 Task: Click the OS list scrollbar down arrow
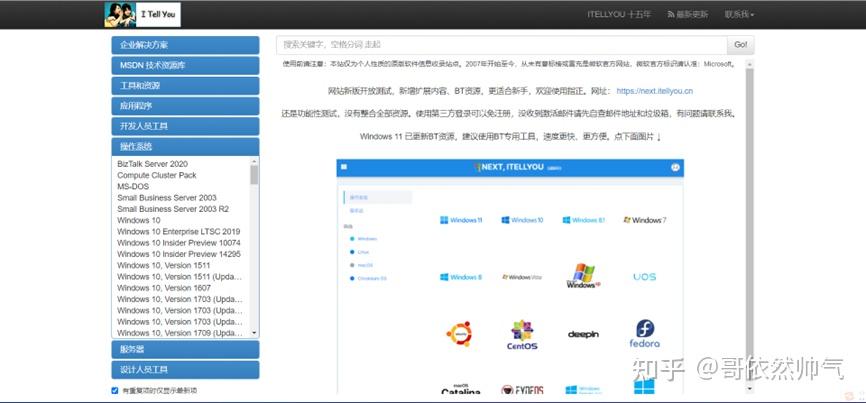254,333
